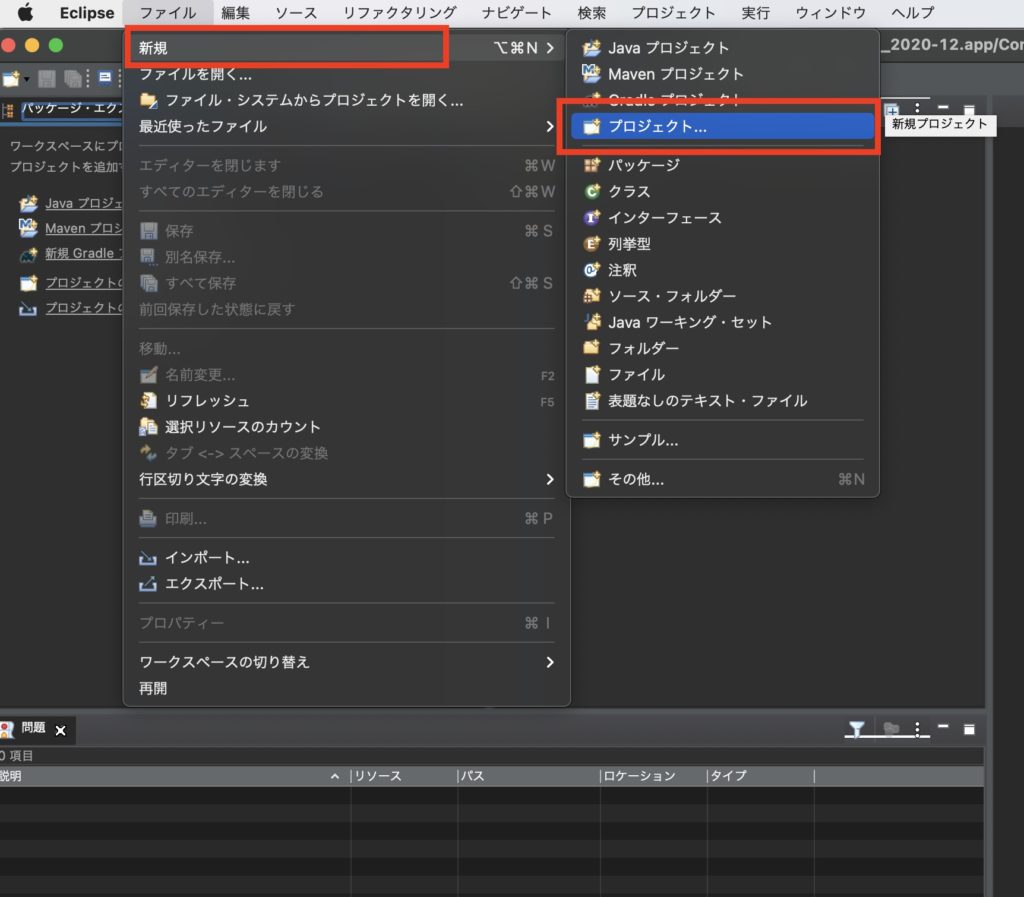Open the ナビゲート menu

(x=517, y=12)
